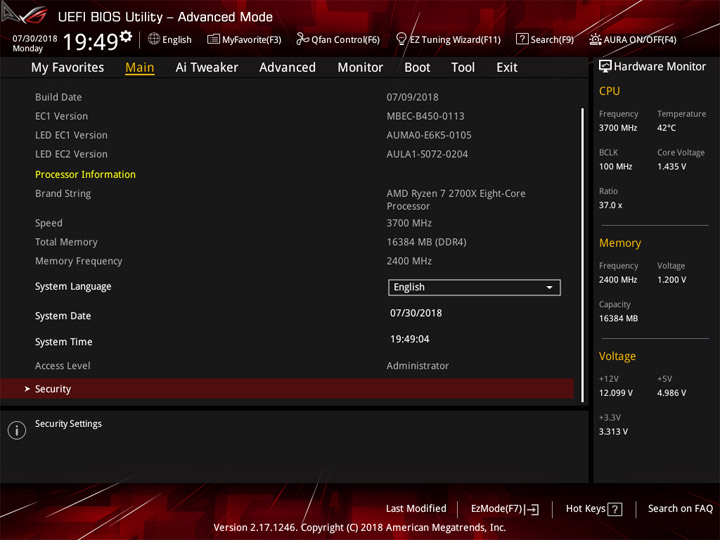Viewport: 720px width, 540px height.
Task: Click +5V 4.986 V reading
Action: point(671,393)
